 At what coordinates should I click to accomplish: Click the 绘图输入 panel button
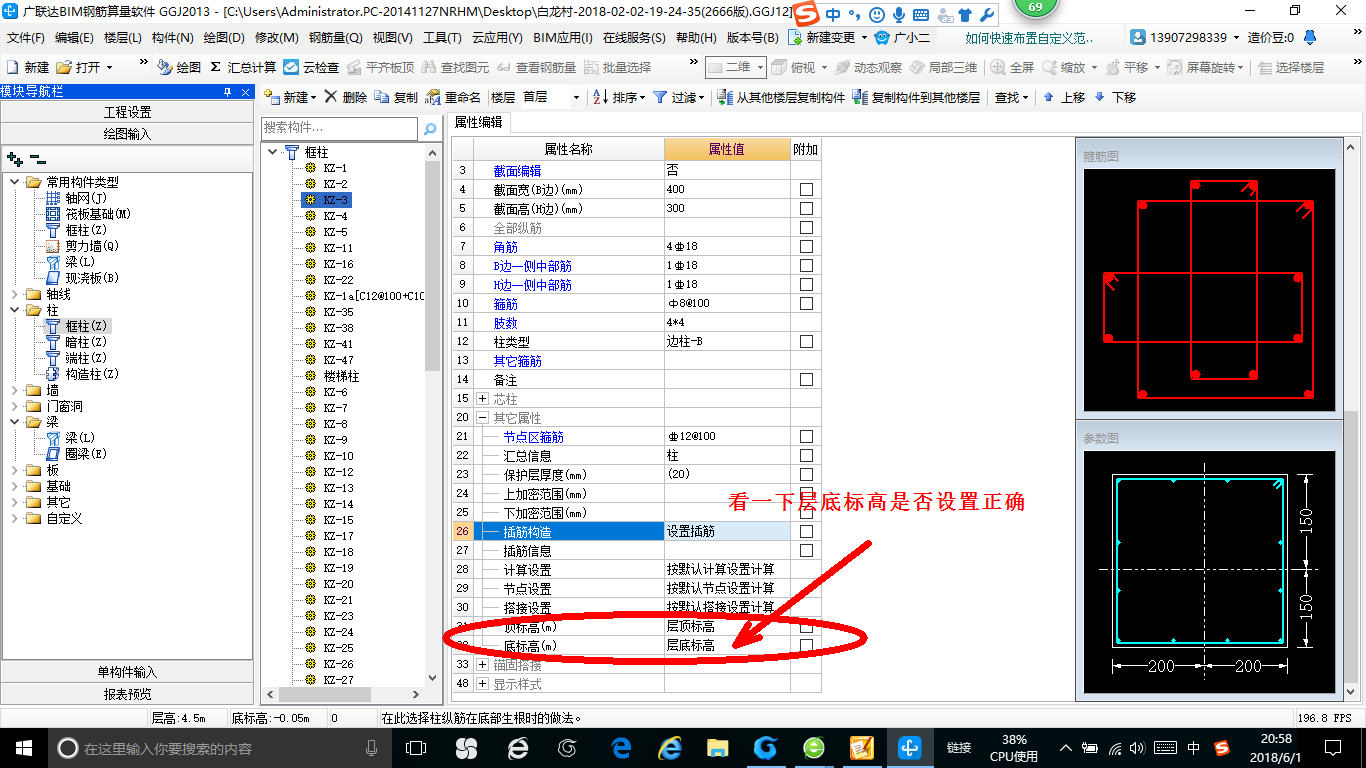point(127,133)
